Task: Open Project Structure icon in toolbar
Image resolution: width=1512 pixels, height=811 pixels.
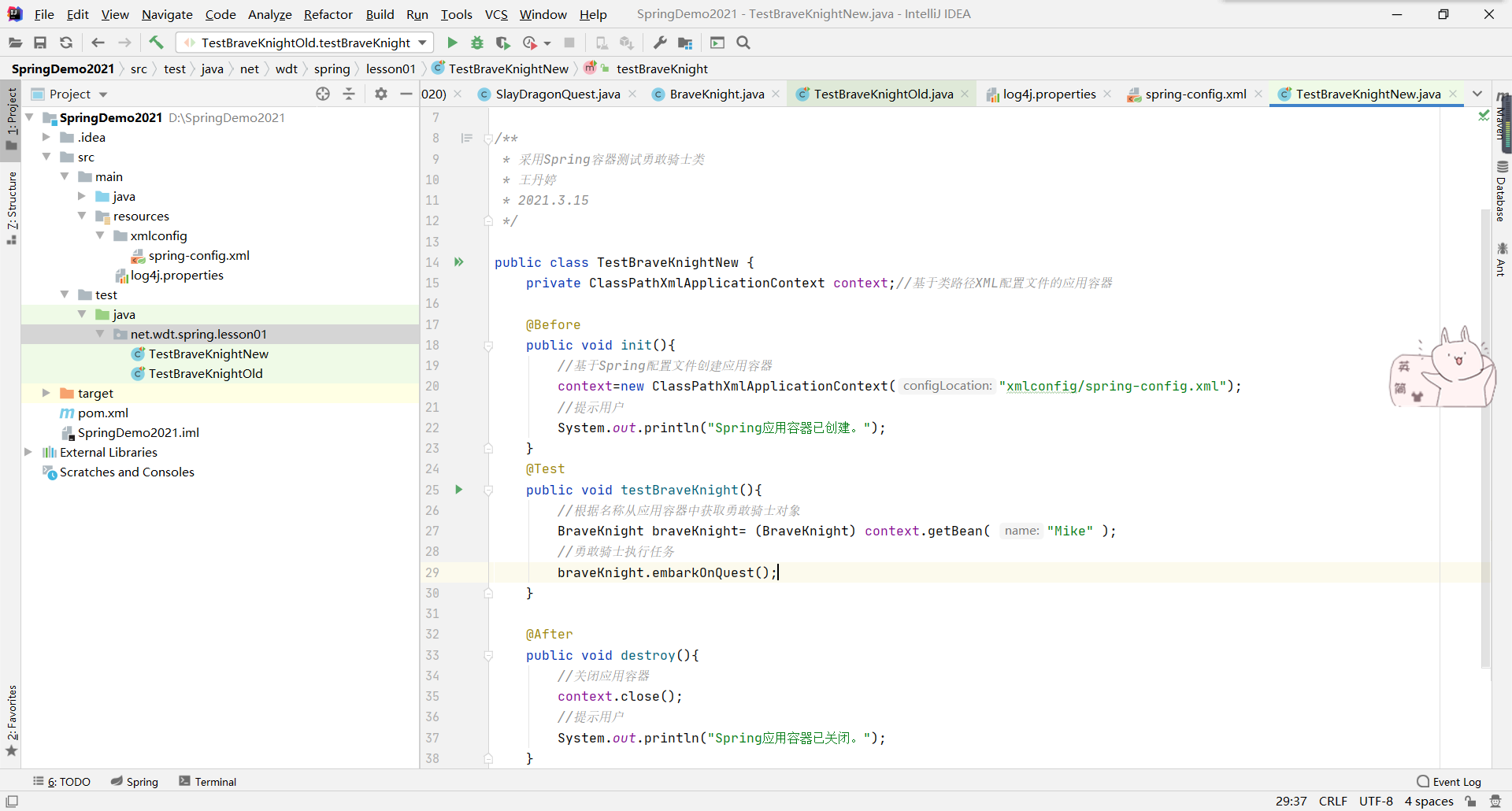Action: (x=685, y=43)
